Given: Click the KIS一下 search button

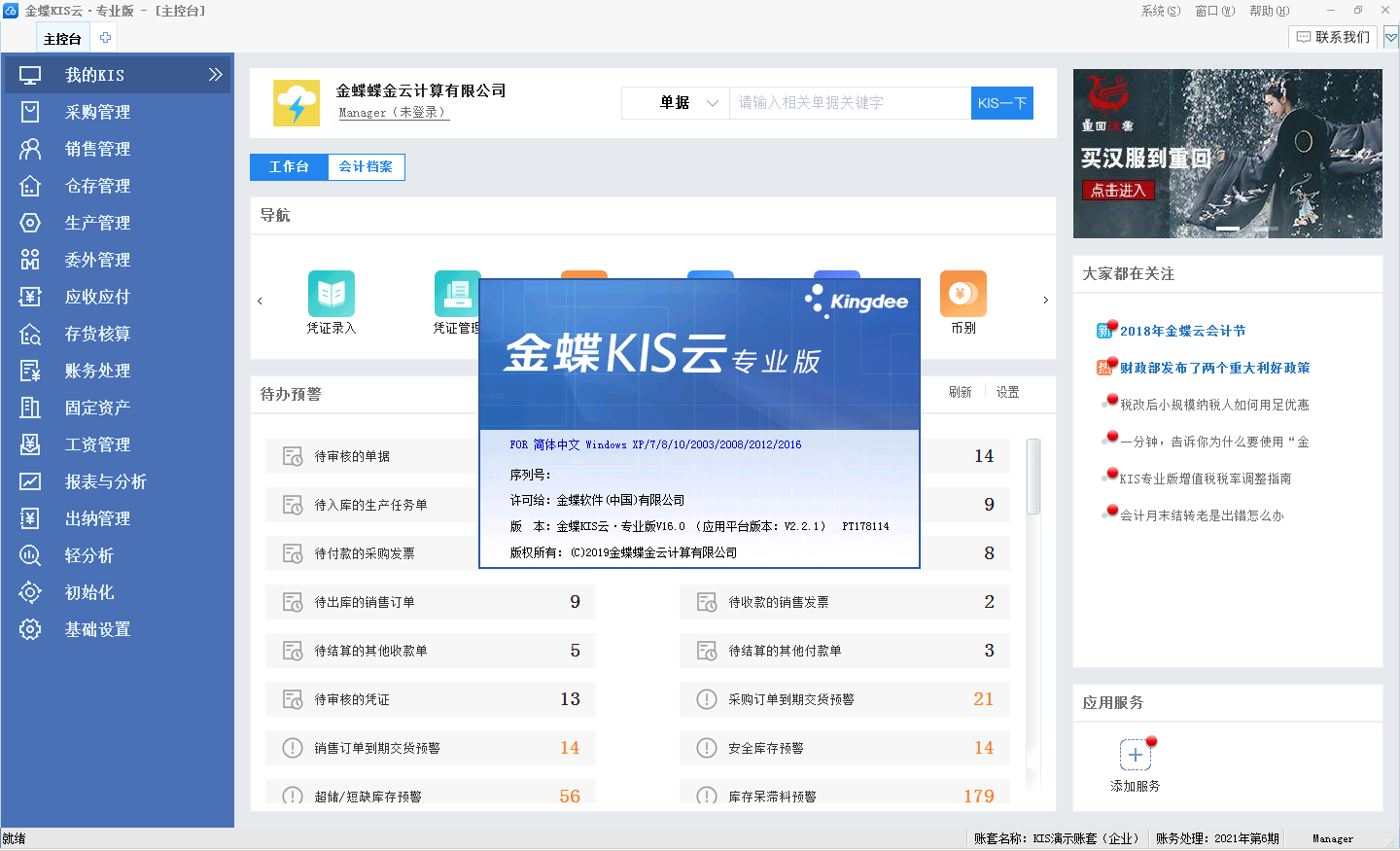Looking at the screenshot, I should point(1002,103).
